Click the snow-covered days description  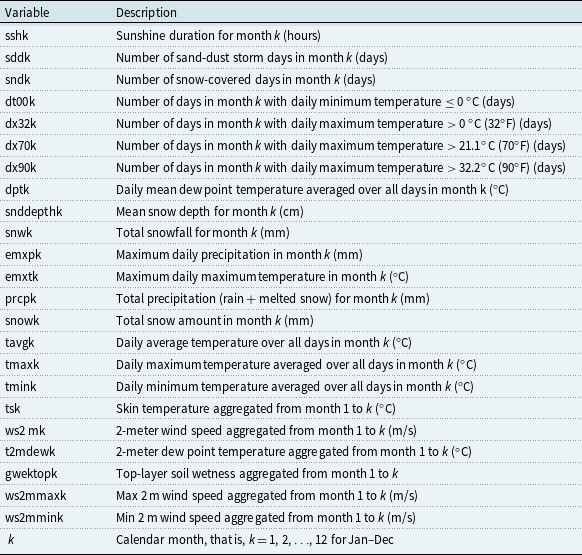coord(246,79)
